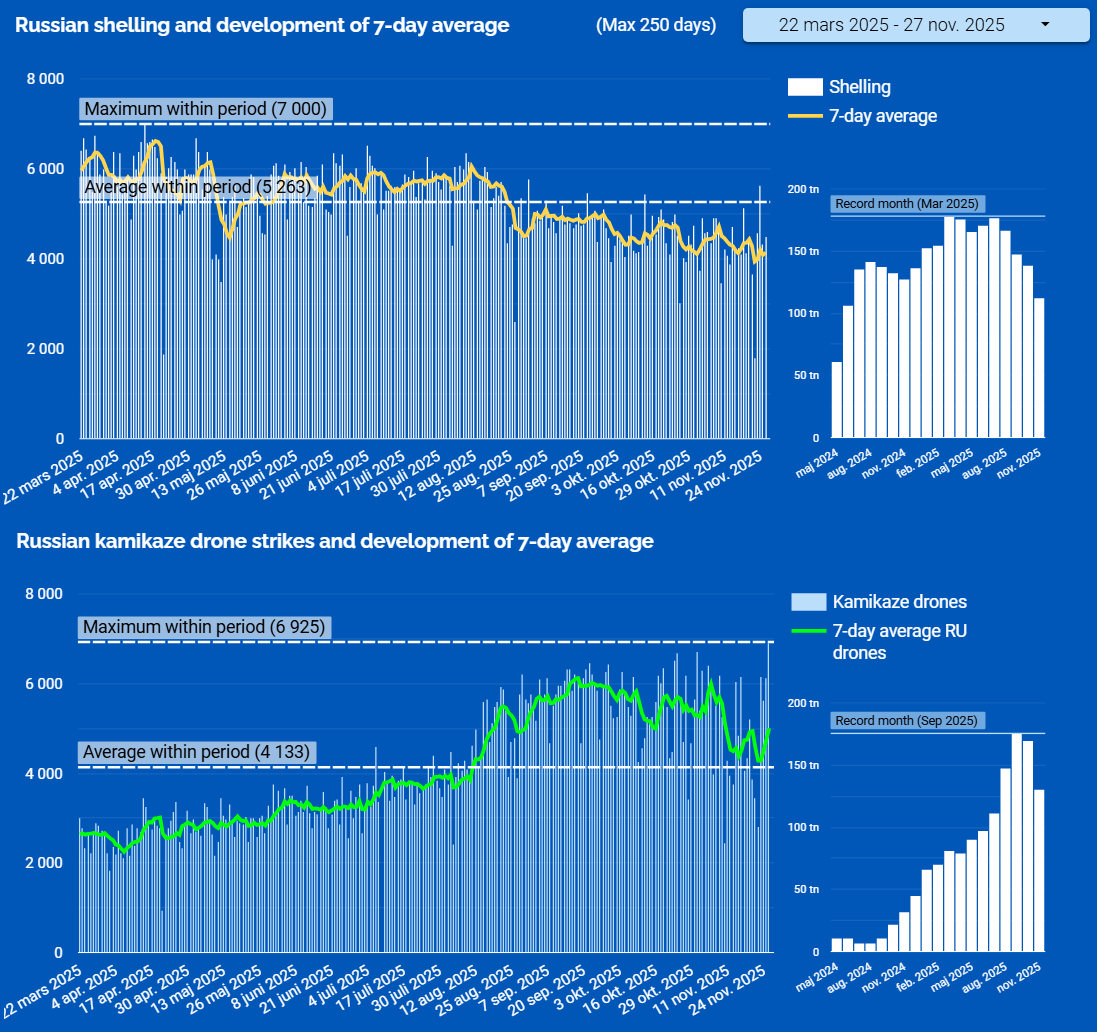Click the (Max 250 days) note
Viewport: 1097px width, 1032px height.
pyautogui.click(x=656, y=25)
